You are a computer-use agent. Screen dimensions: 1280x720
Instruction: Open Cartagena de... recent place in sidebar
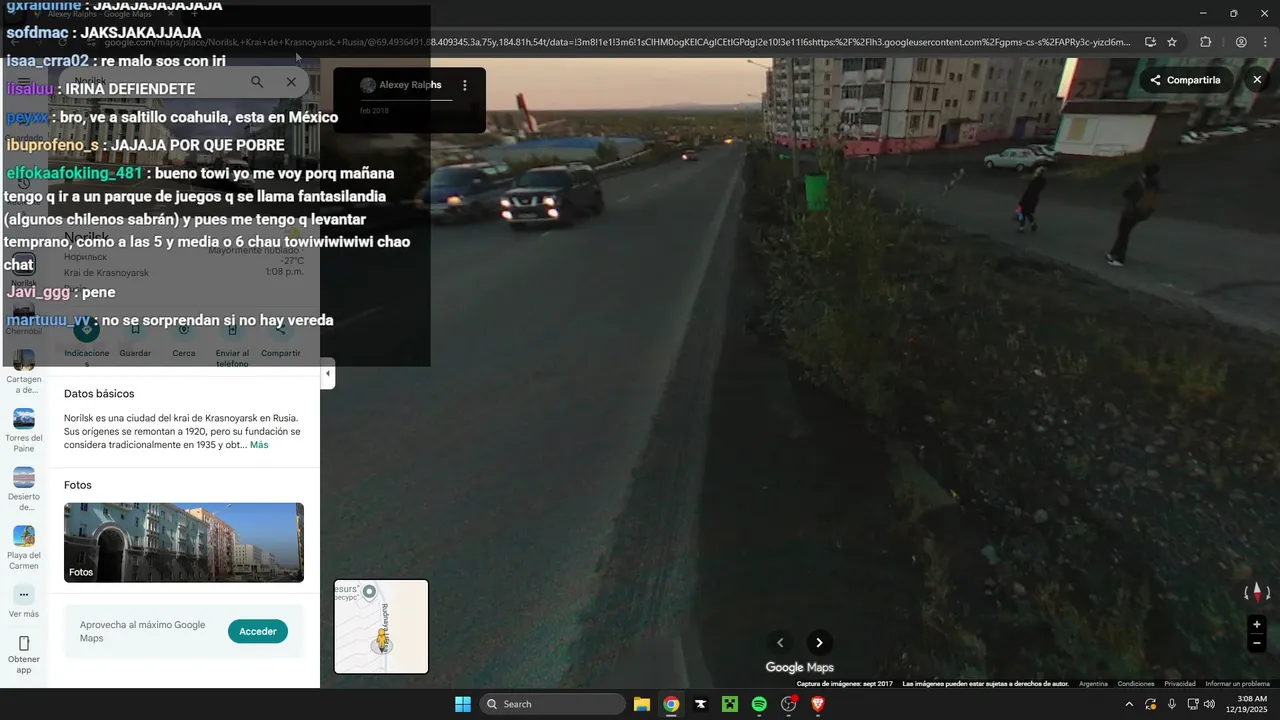pos(24,372)
